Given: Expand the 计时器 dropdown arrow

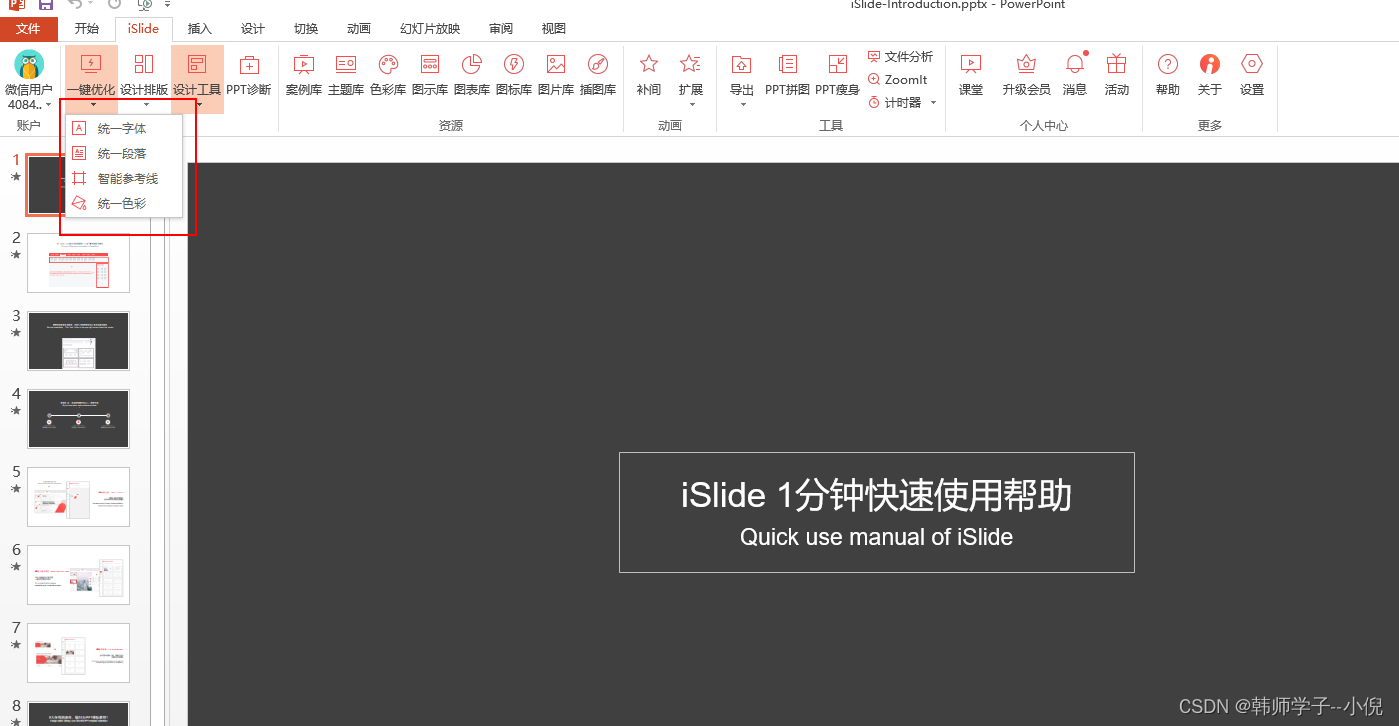Looking at the screenshot, I should (933, 102).
